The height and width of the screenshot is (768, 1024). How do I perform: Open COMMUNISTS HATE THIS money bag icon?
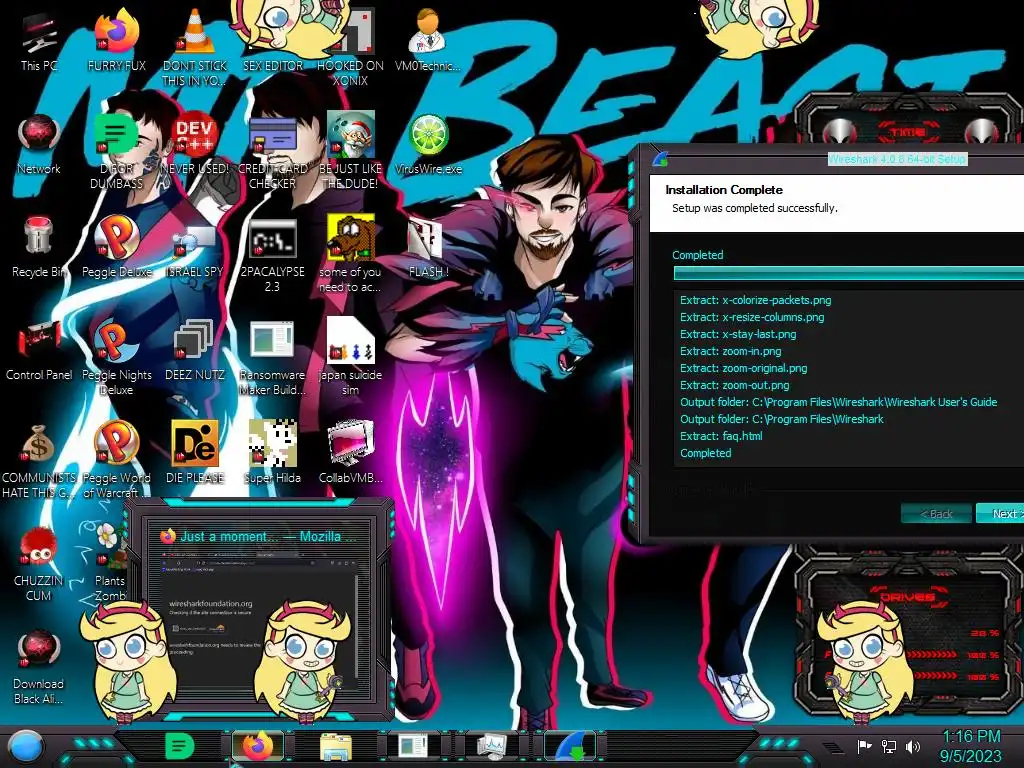point(39,460)
